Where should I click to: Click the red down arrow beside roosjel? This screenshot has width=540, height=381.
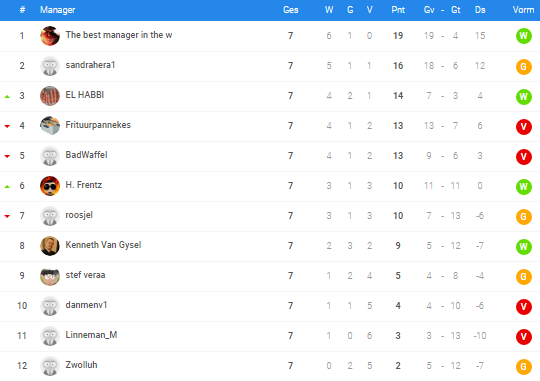point(7,216)
